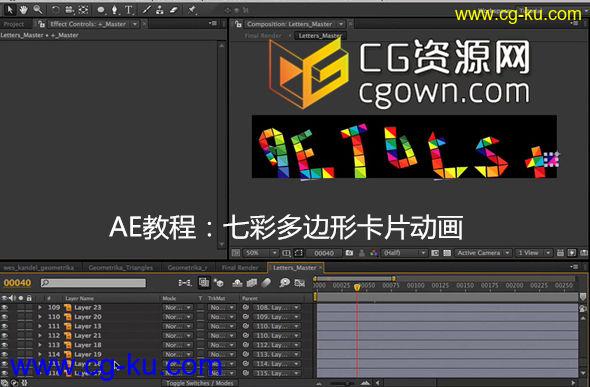
Task: Expand Layer 20 properties triangle
Action: pyautogui.click(x=40, y=317)
